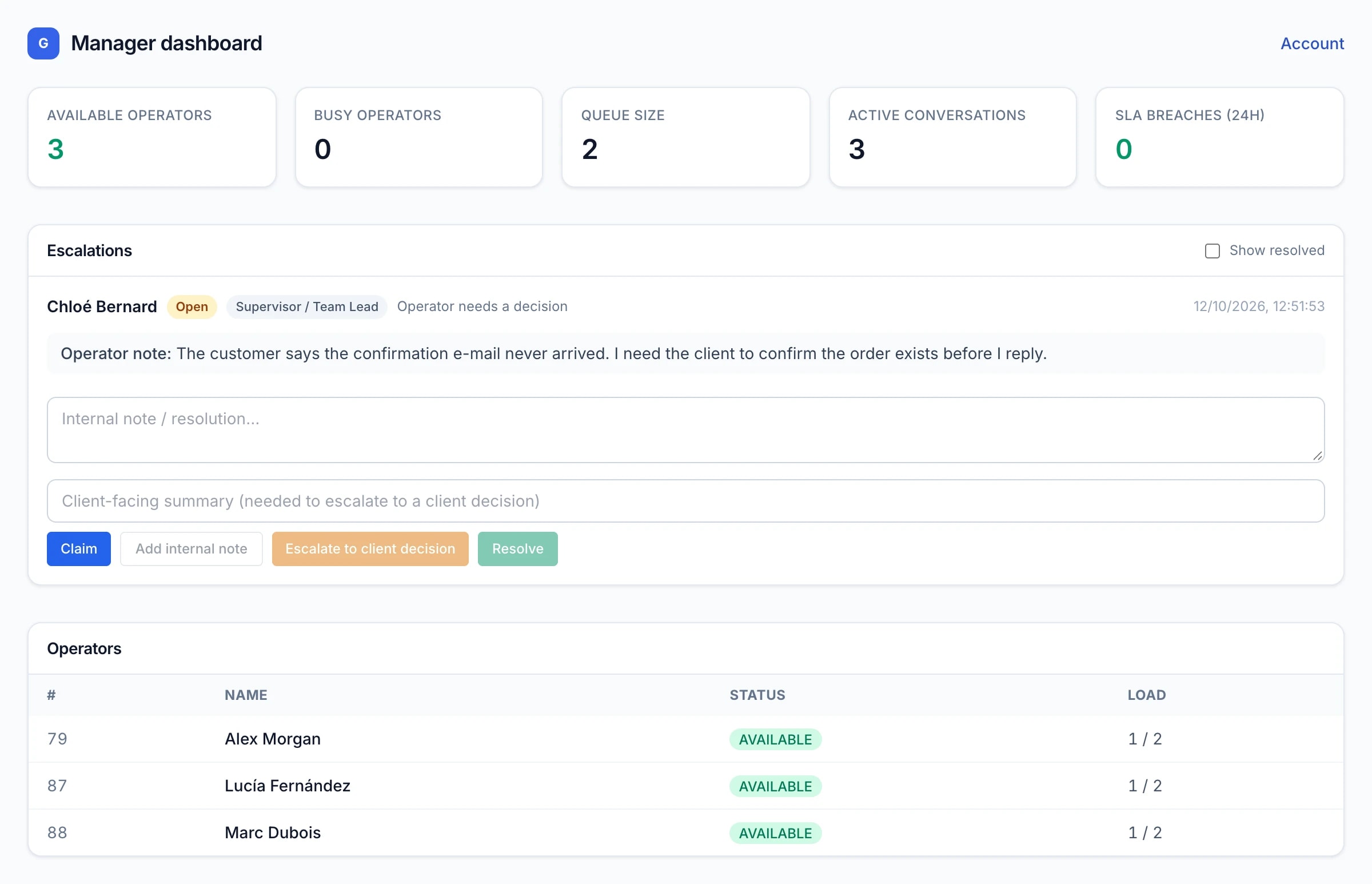Click Alex Morgan's load value 1 / 2

coord(1144,739)
